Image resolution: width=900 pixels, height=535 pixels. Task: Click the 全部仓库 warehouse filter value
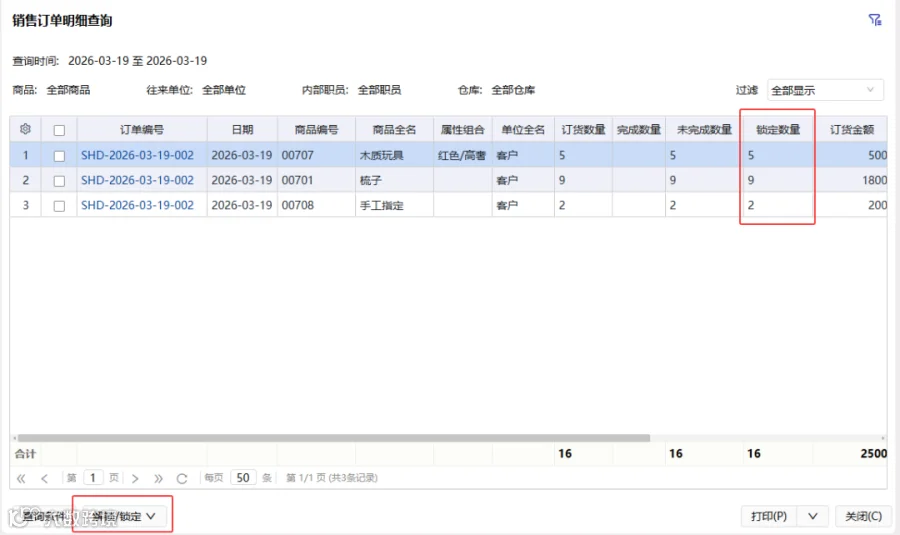[x=513, y=90]
